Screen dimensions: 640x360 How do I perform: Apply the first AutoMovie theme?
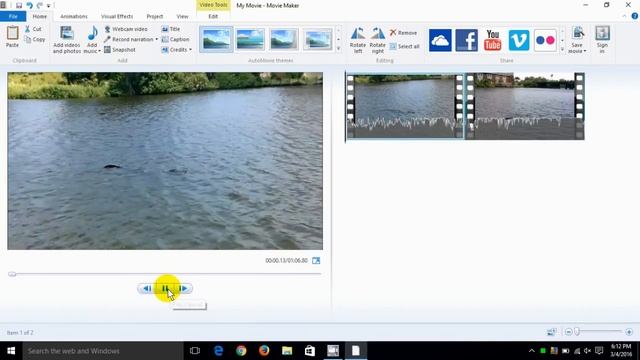(x=216, y=40)
